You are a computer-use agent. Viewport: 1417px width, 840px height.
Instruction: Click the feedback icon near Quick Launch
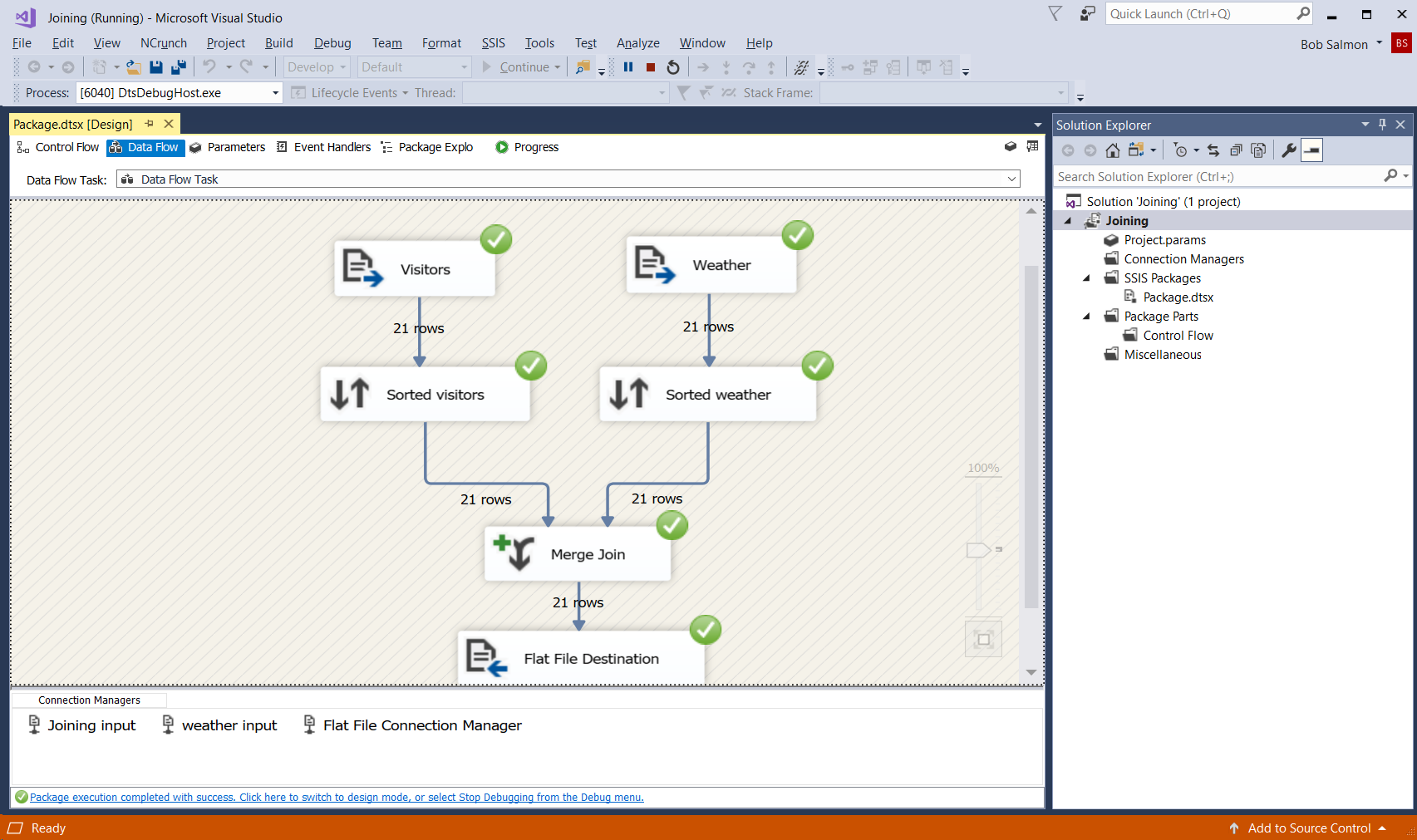click(1087, 14)
